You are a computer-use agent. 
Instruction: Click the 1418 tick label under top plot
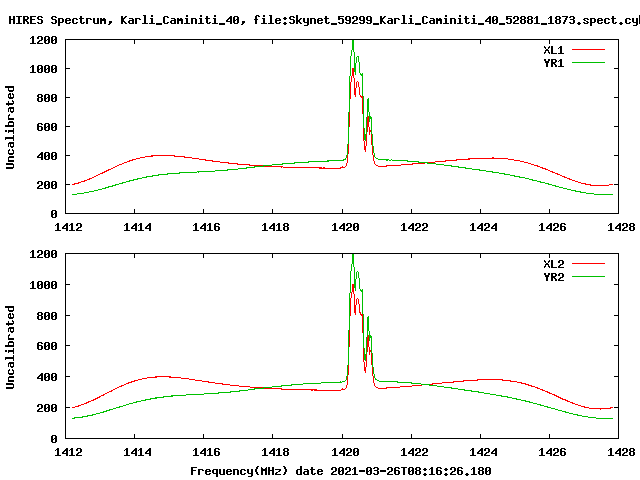(x=276, y=227)
